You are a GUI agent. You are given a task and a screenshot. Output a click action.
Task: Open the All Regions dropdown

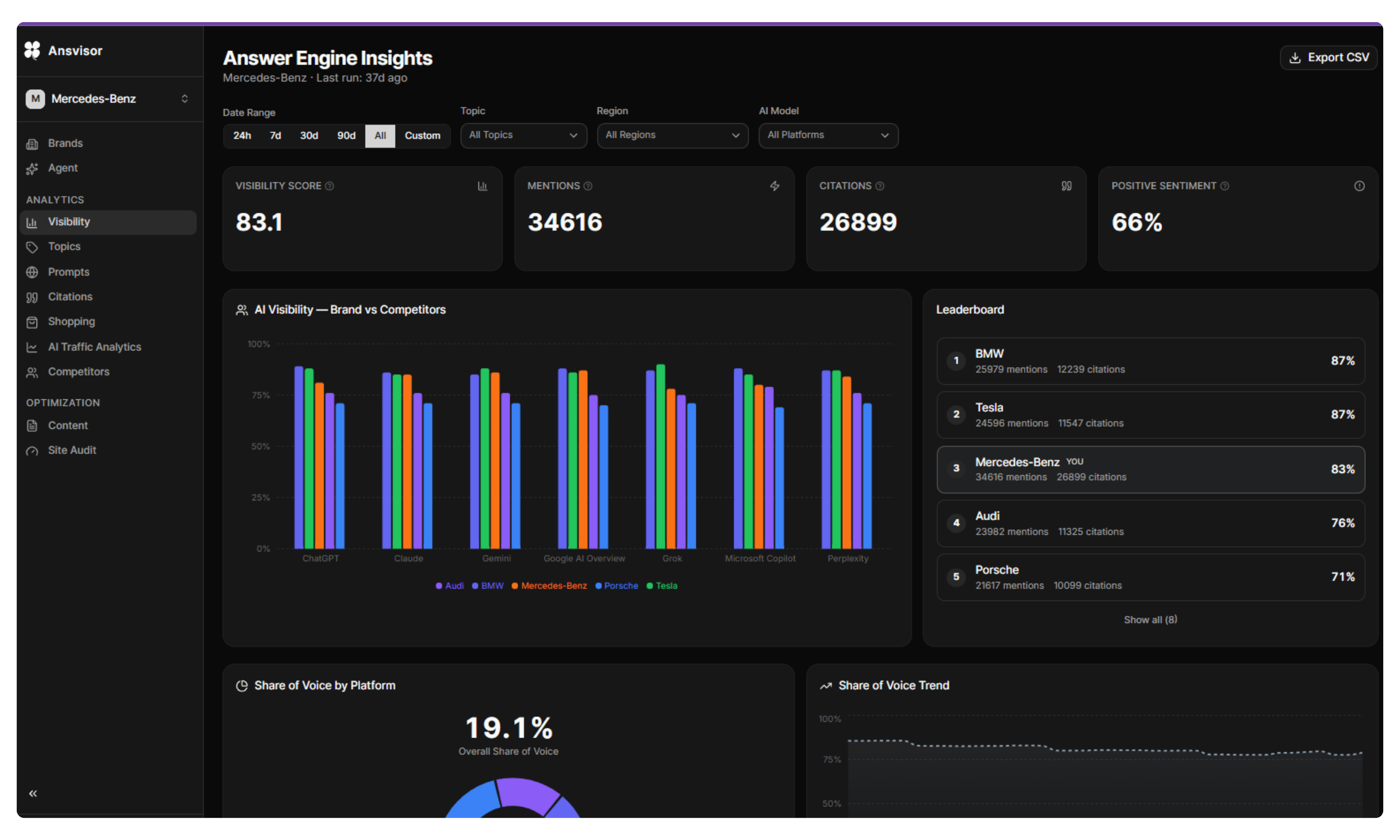[x=672, y=136]
